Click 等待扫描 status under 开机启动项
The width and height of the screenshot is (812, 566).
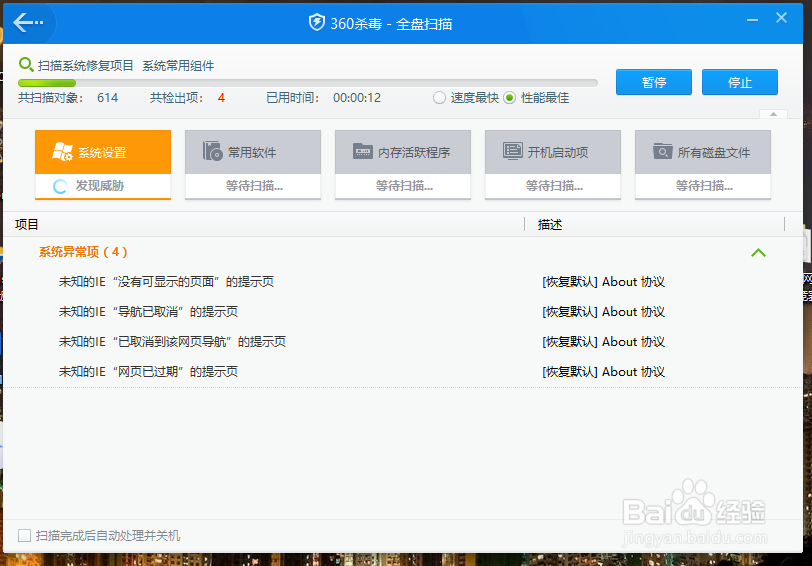click(x=554, y=185)
